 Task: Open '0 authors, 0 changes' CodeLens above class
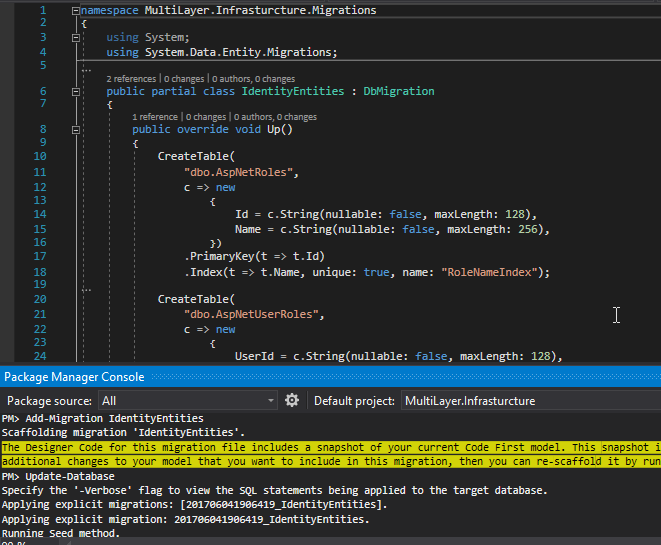pos(253,79)
